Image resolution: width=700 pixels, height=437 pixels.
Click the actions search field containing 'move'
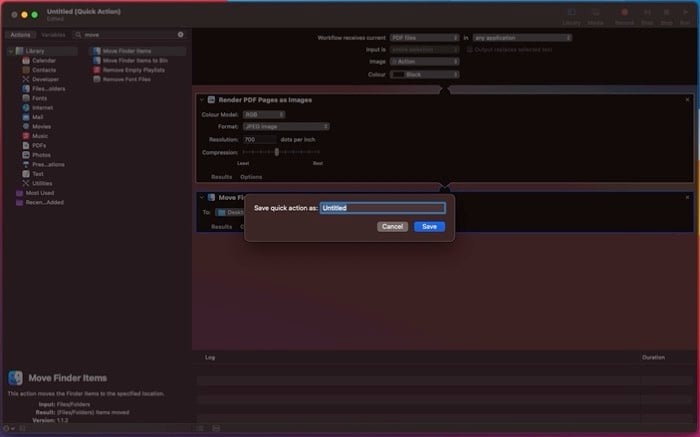(x=129, y=35)
